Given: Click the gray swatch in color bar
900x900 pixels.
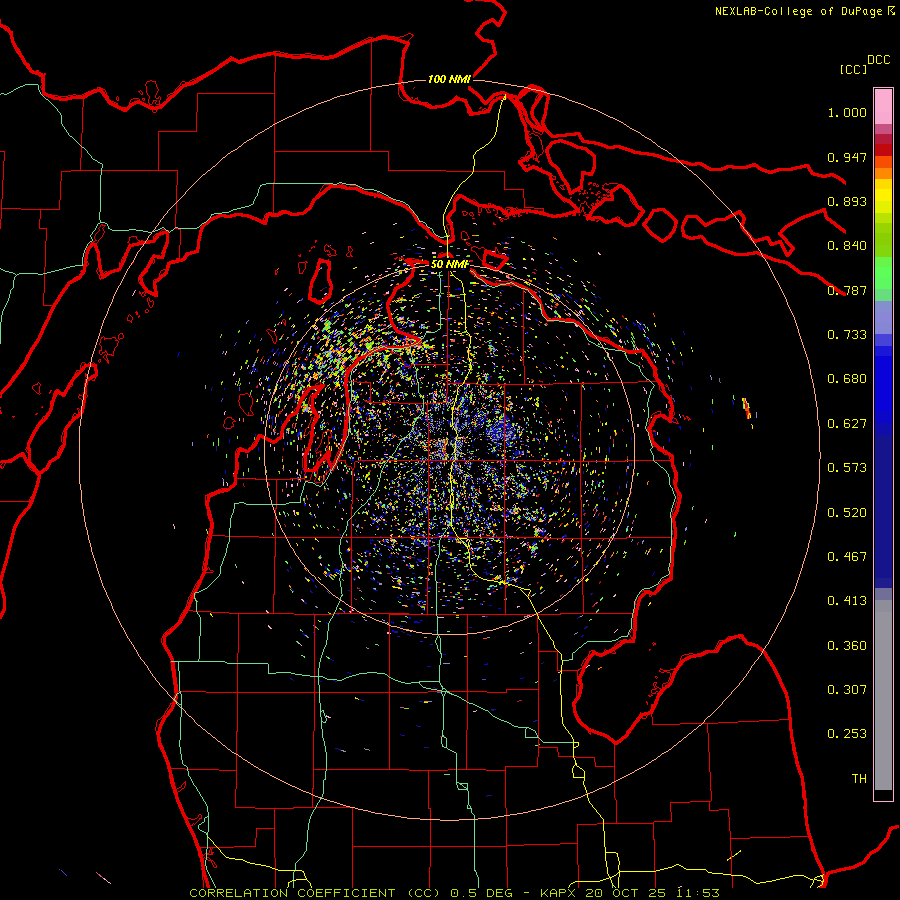Looking at the screenshot, I should coord(883,695).
